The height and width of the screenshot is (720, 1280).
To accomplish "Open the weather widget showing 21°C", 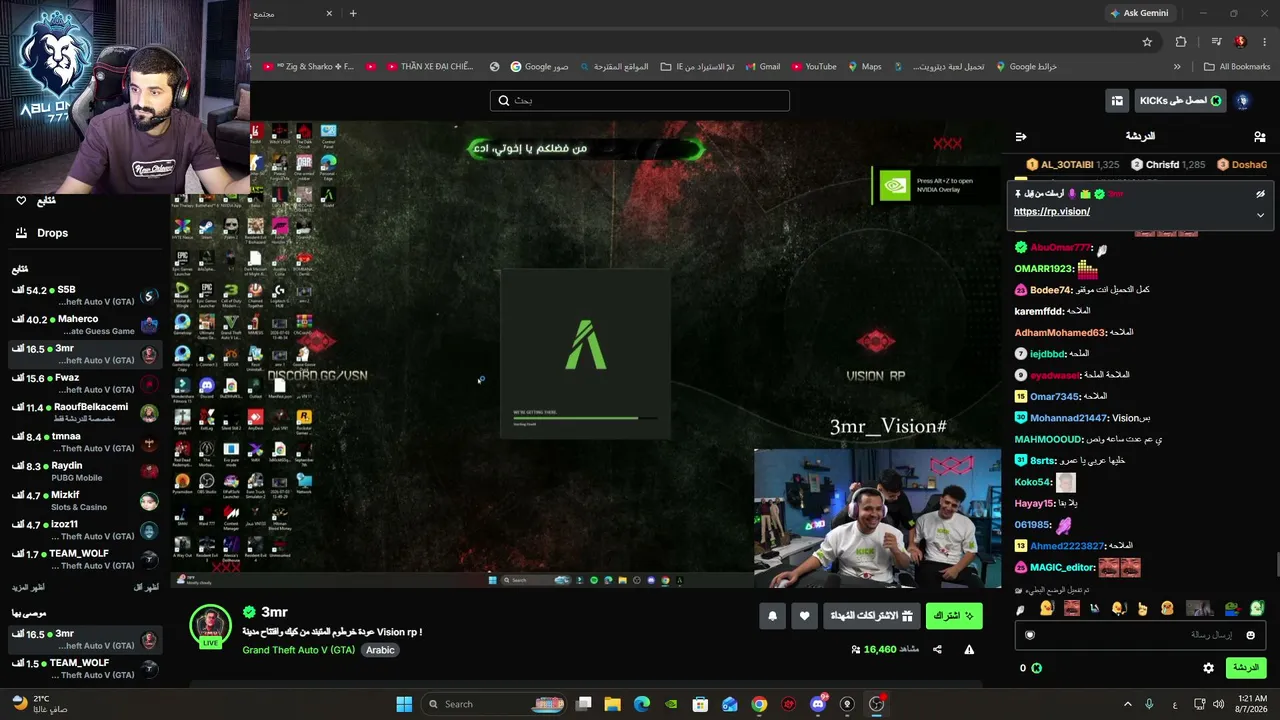I will point(40,704).
